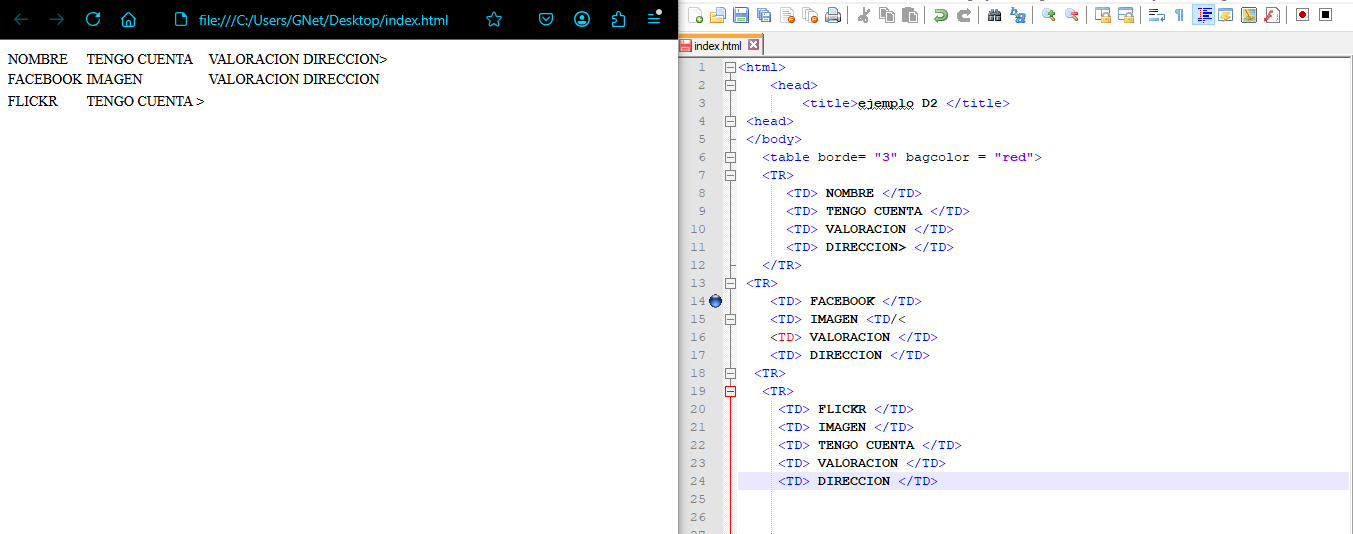Screen dimensions: 1353x534
Task: Bookmark this page with the star icon
Action: (494, 20)
